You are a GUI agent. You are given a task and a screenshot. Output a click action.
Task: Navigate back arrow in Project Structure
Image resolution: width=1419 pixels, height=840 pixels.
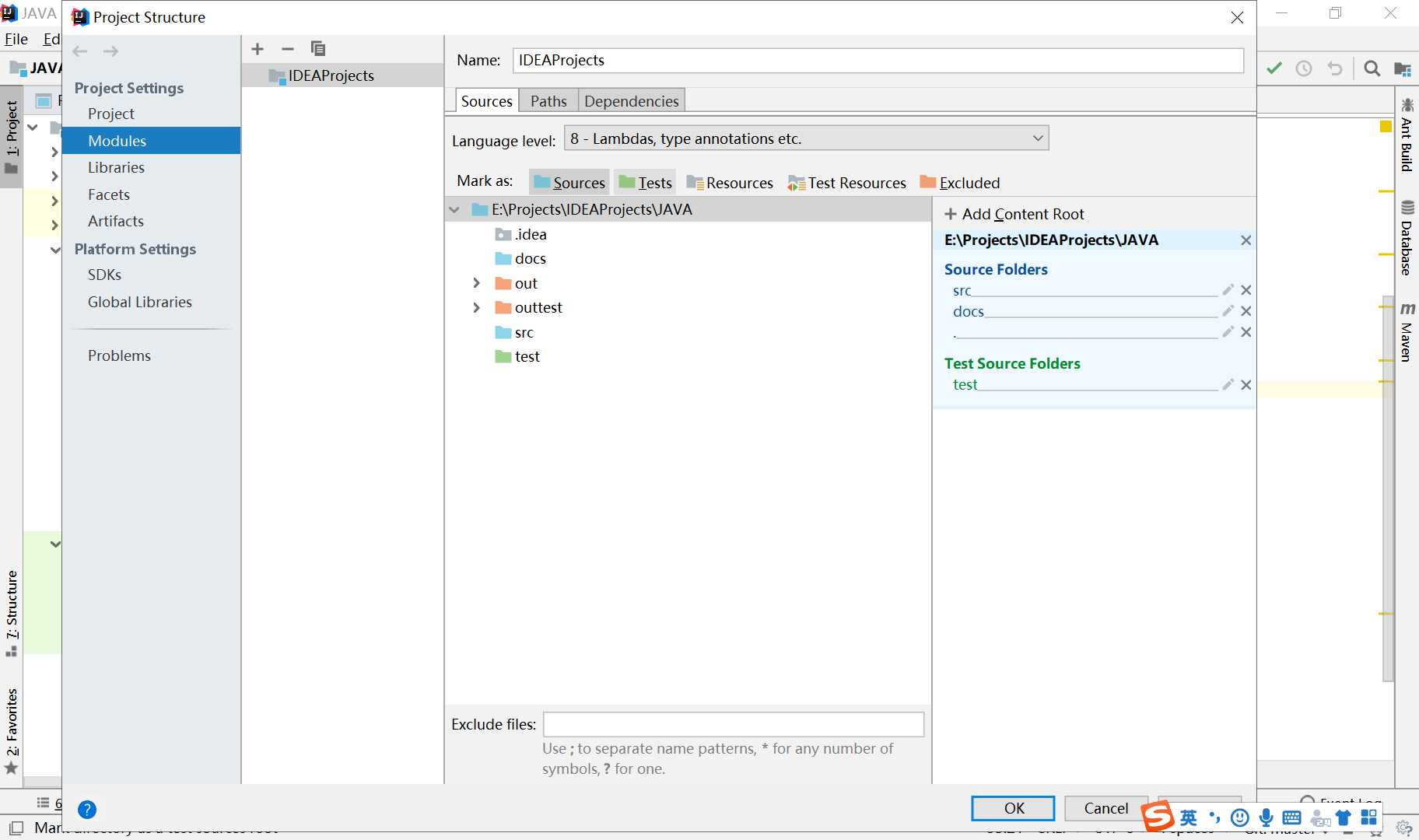click(79, 51)
